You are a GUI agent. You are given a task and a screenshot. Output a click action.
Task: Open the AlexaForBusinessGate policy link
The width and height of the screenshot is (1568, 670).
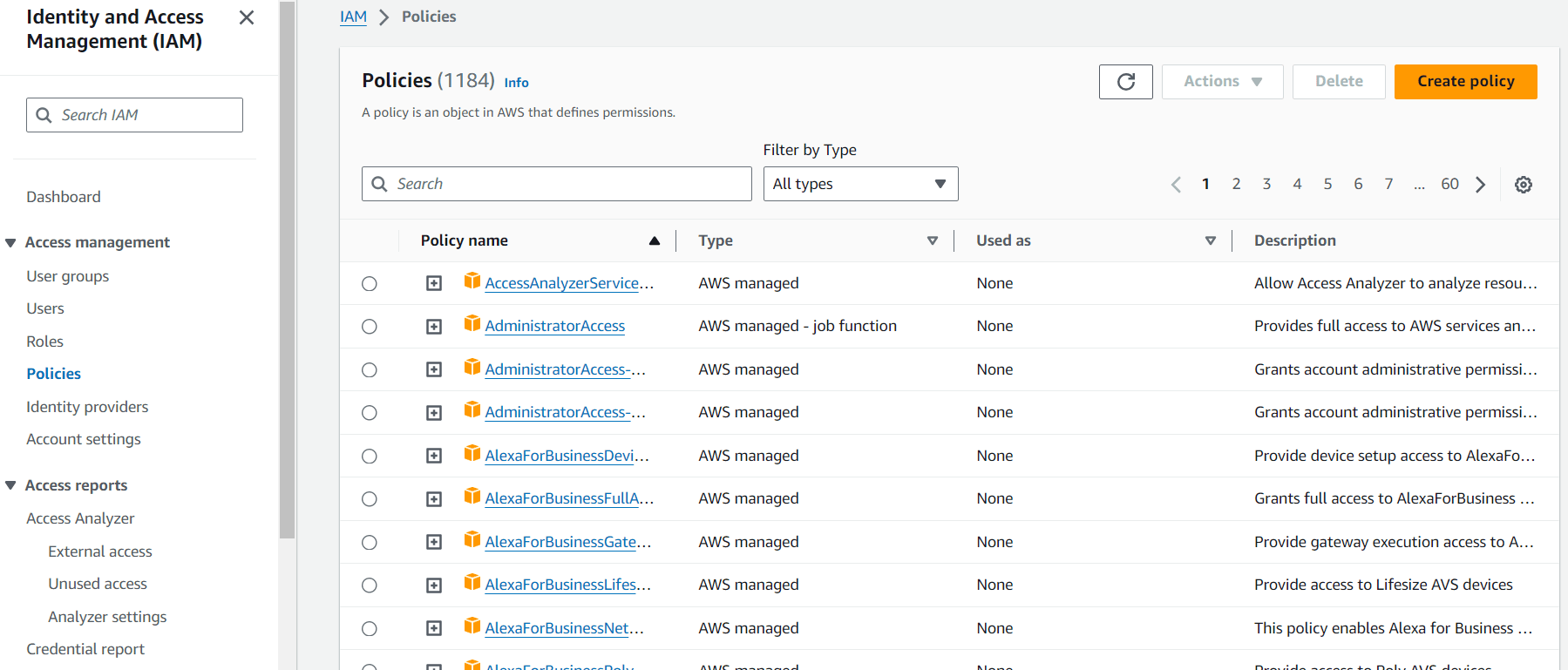(567, 542)
